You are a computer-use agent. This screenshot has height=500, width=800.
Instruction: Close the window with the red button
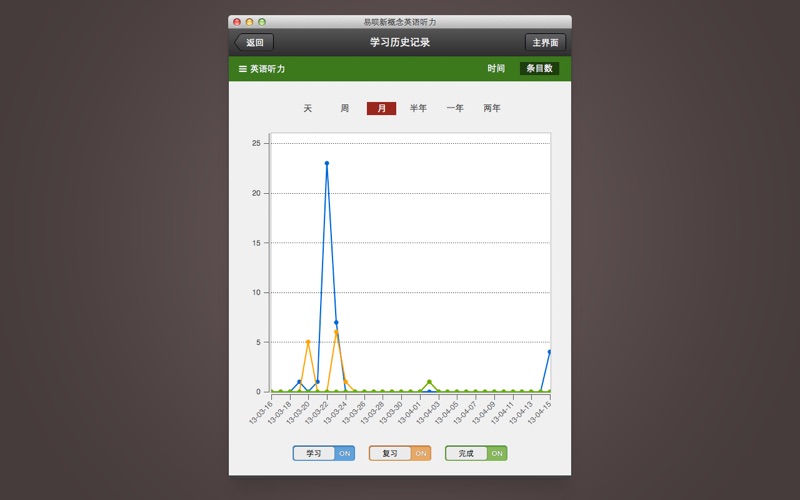237,22
